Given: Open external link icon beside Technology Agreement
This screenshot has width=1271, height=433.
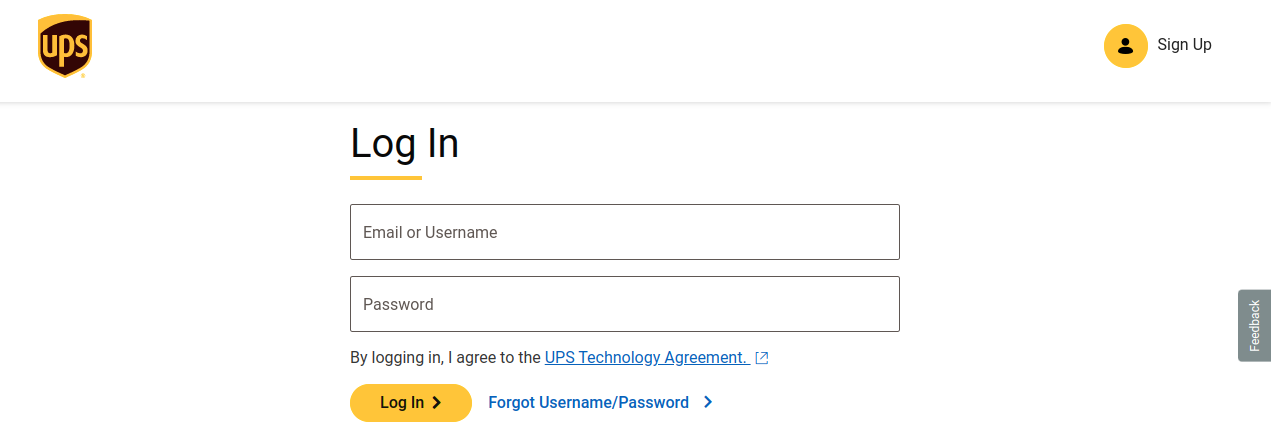Looking at the screenshot, I should point(762,358).
